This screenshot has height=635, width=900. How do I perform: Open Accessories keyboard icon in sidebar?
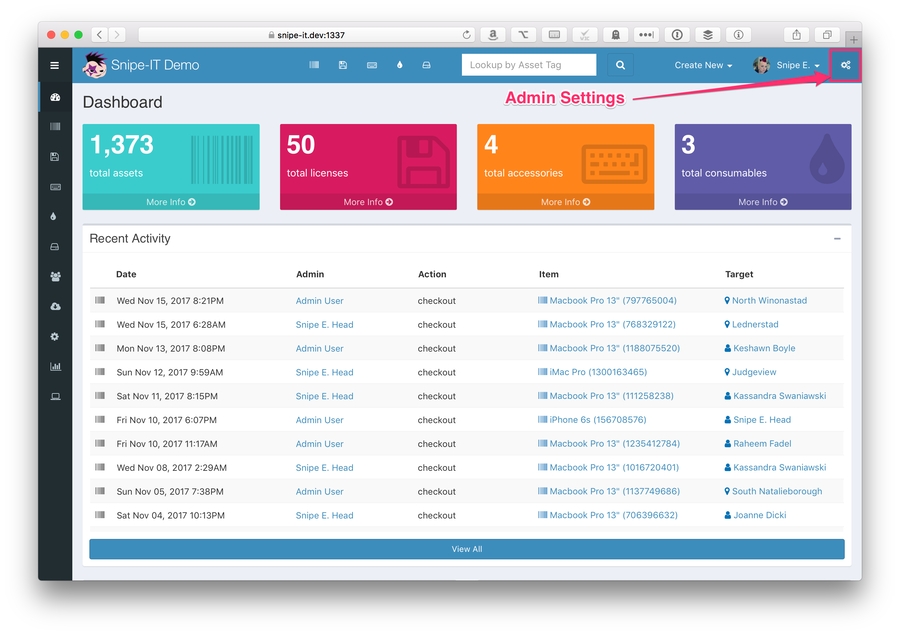[55, 187]
